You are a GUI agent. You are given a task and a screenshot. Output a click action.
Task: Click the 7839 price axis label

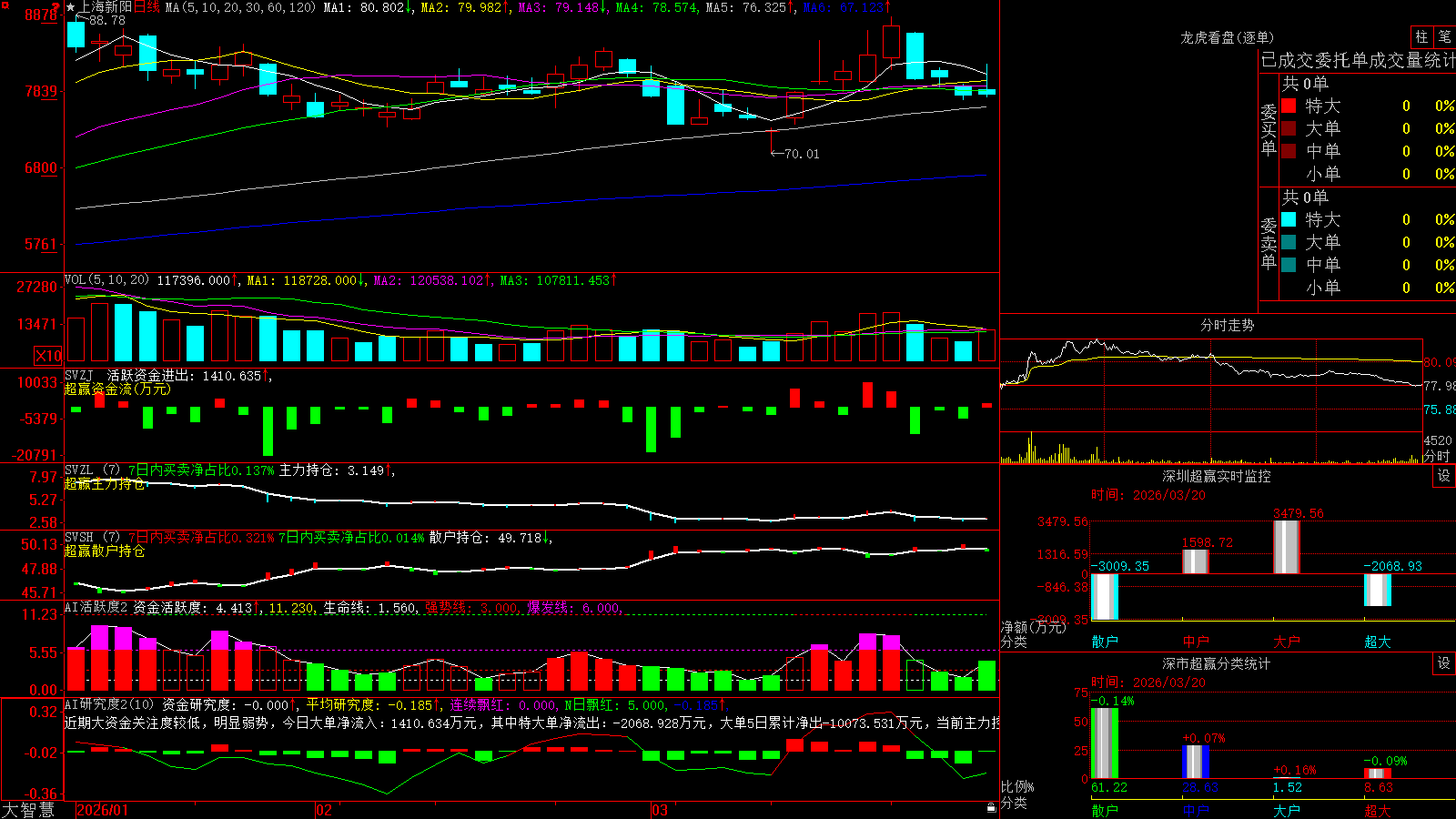click(x=41, y=91)
